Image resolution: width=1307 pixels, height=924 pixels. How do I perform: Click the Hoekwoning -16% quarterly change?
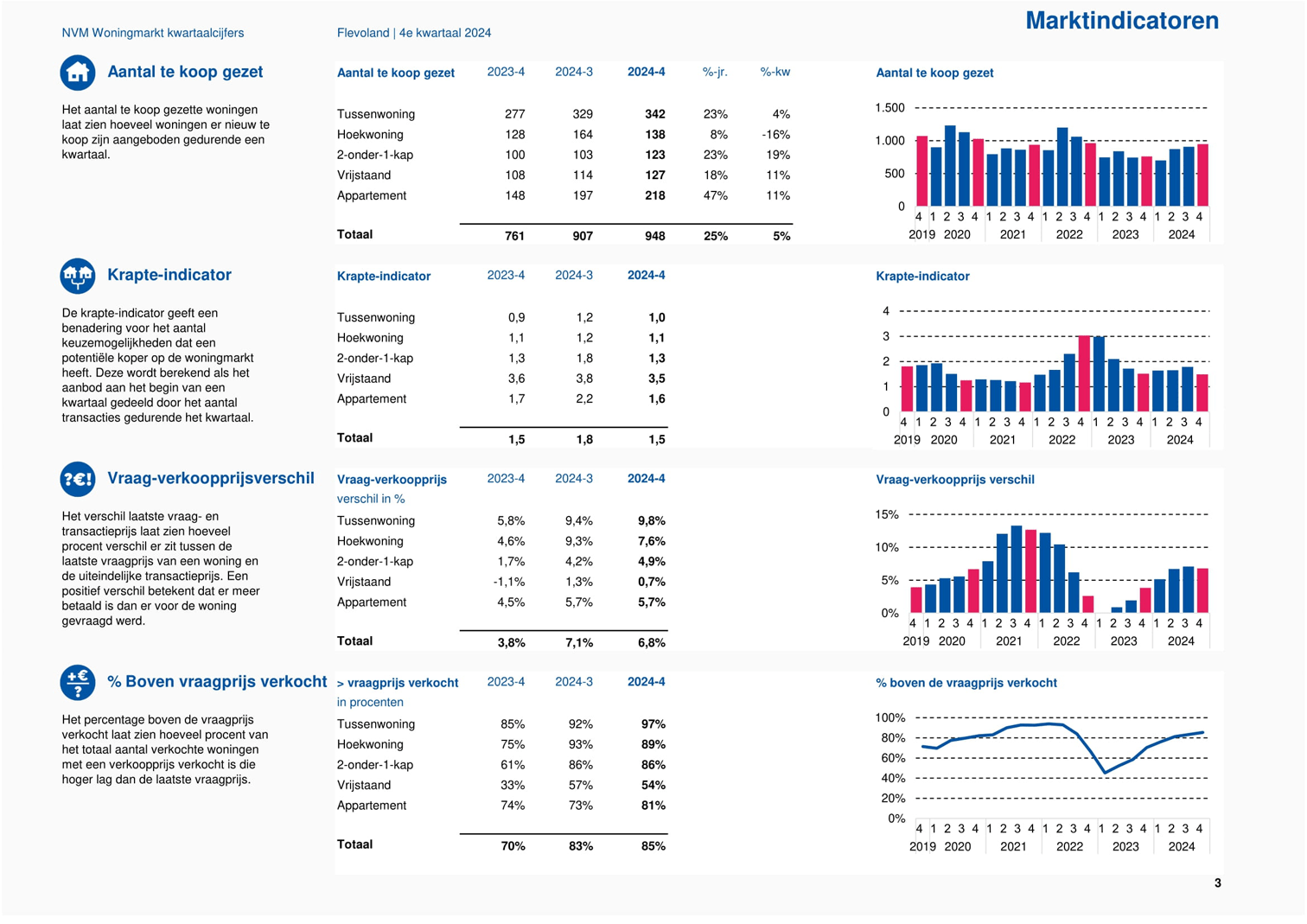[775, 135]
